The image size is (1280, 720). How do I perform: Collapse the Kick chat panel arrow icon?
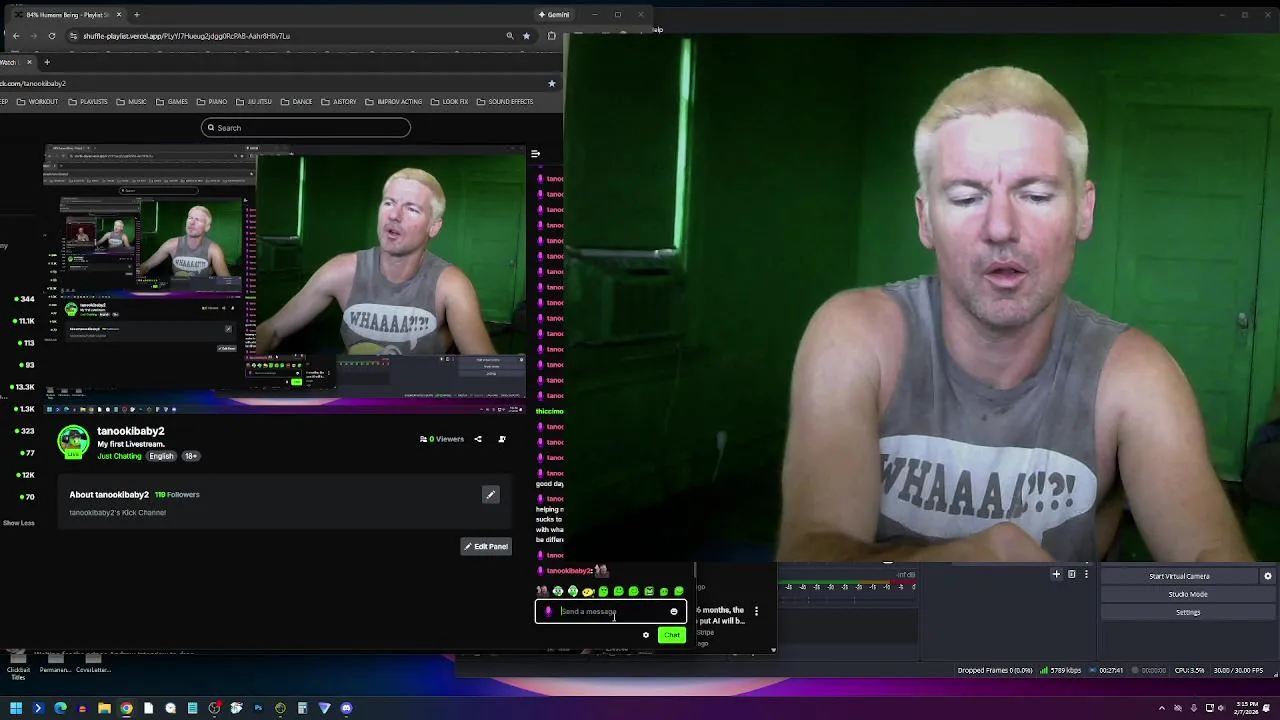point(535,154)
